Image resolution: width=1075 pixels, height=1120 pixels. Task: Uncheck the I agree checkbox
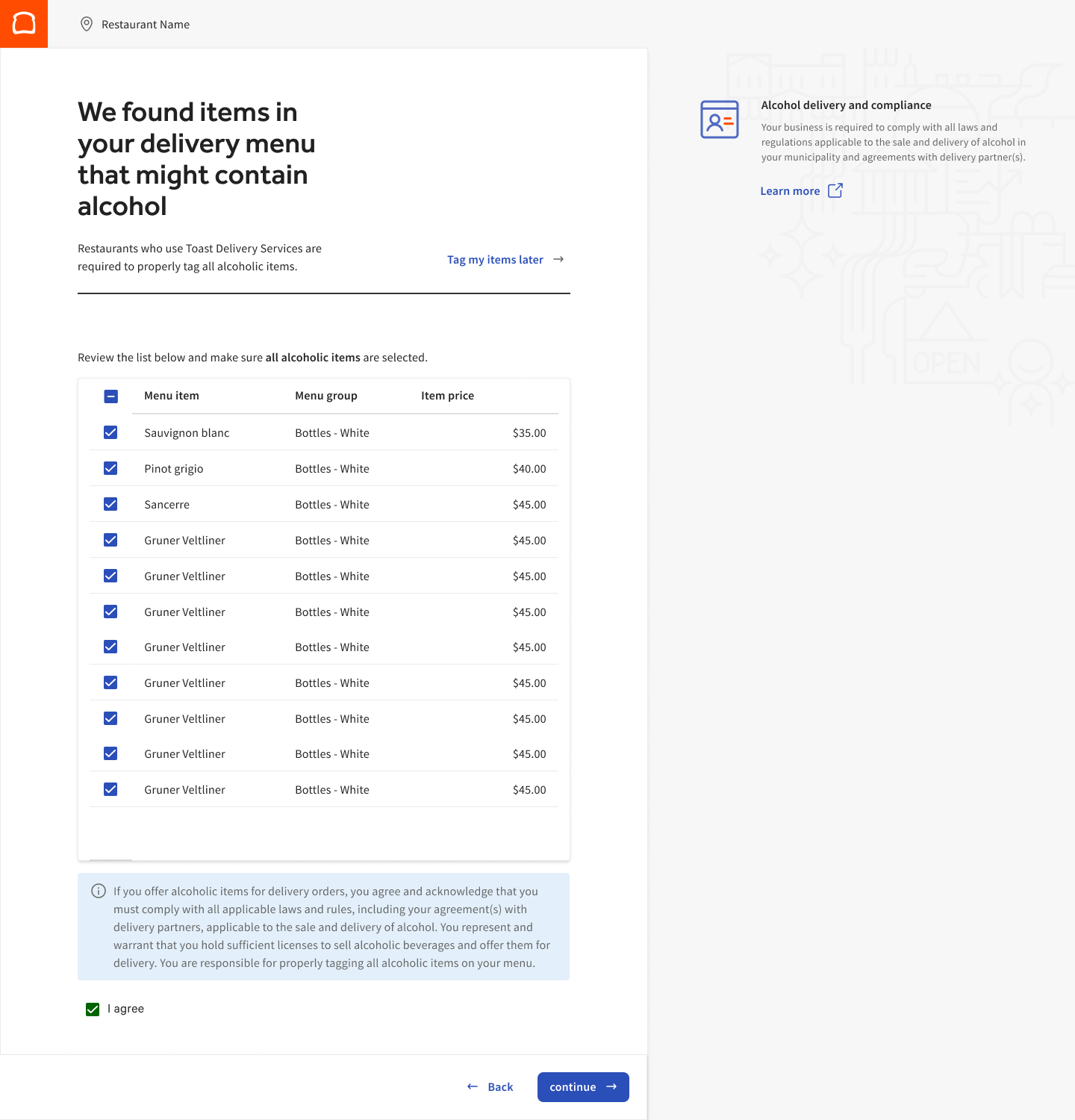click(93, 1009)
